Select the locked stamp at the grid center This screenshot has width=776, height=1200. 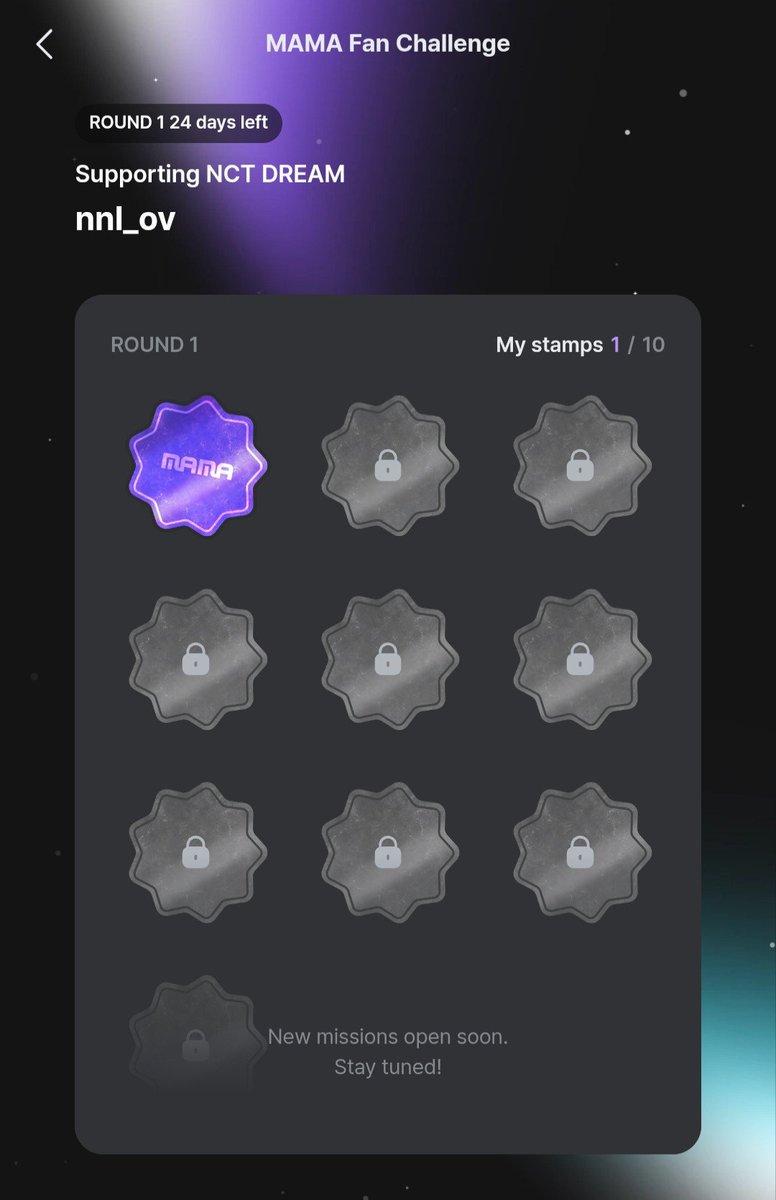click(390, 658)
